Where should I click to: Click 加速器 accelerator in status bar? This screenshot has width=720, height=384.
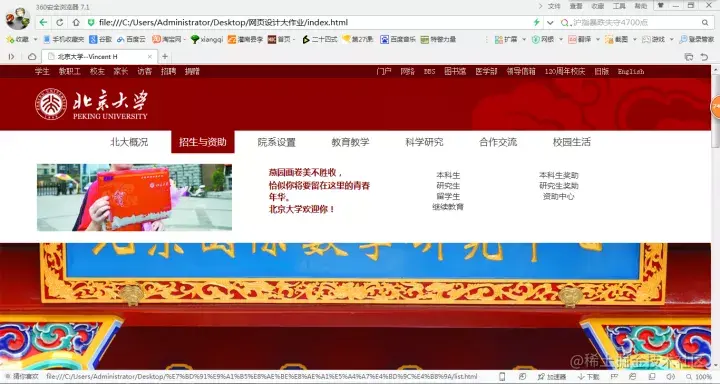tap(552, 377)
